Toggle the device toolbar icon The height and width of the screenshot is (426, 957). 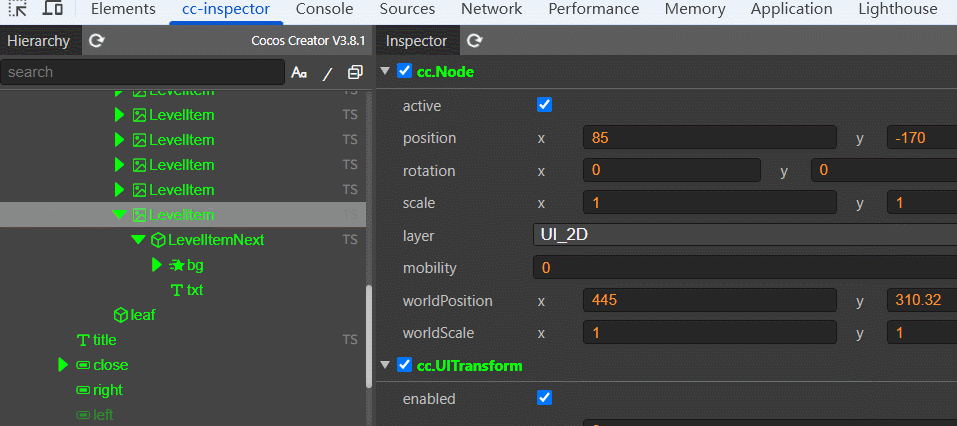point(52,9)
